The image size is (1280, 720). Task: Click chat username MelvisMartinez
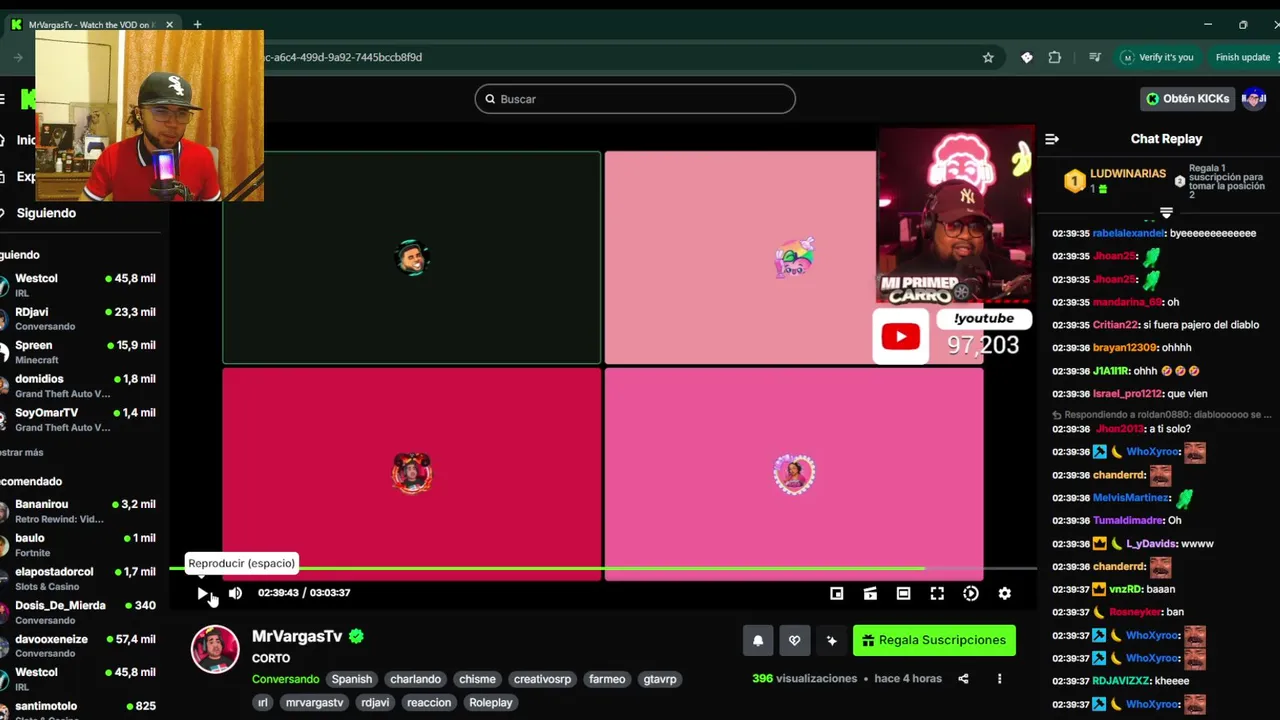click(1130, 497)
